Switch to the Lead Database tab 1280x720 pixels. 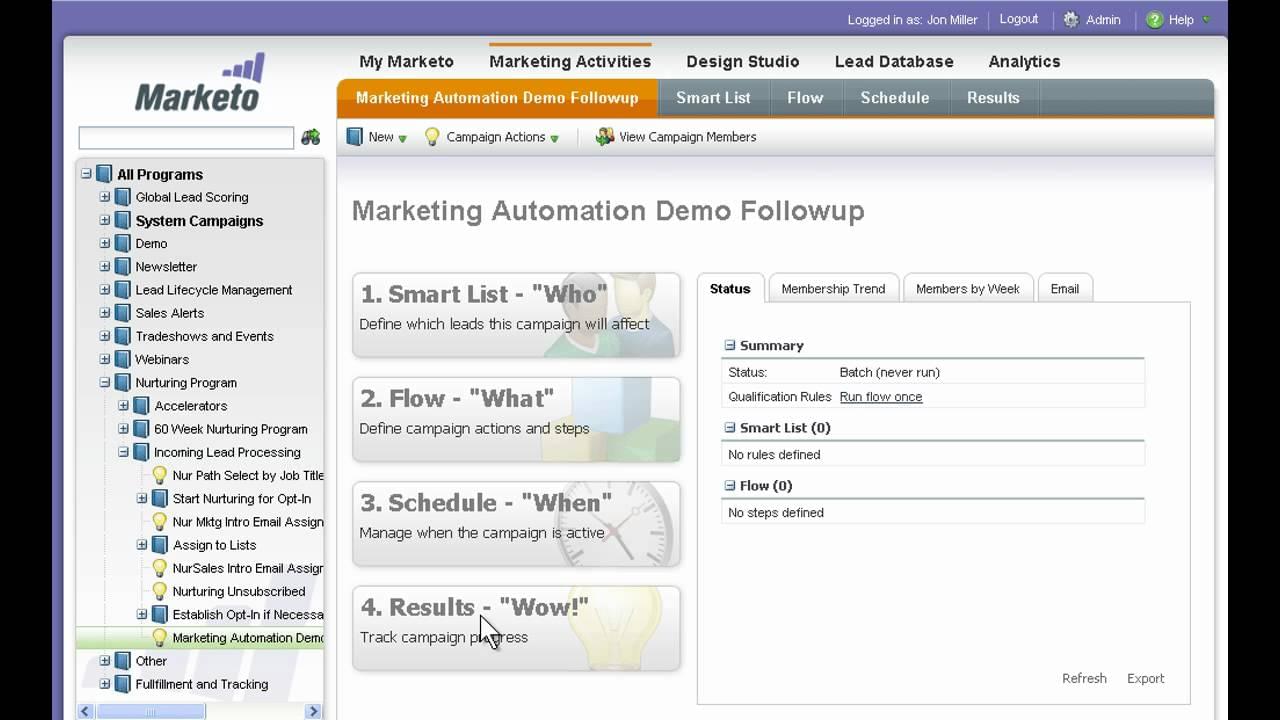(x=894, y=61)
